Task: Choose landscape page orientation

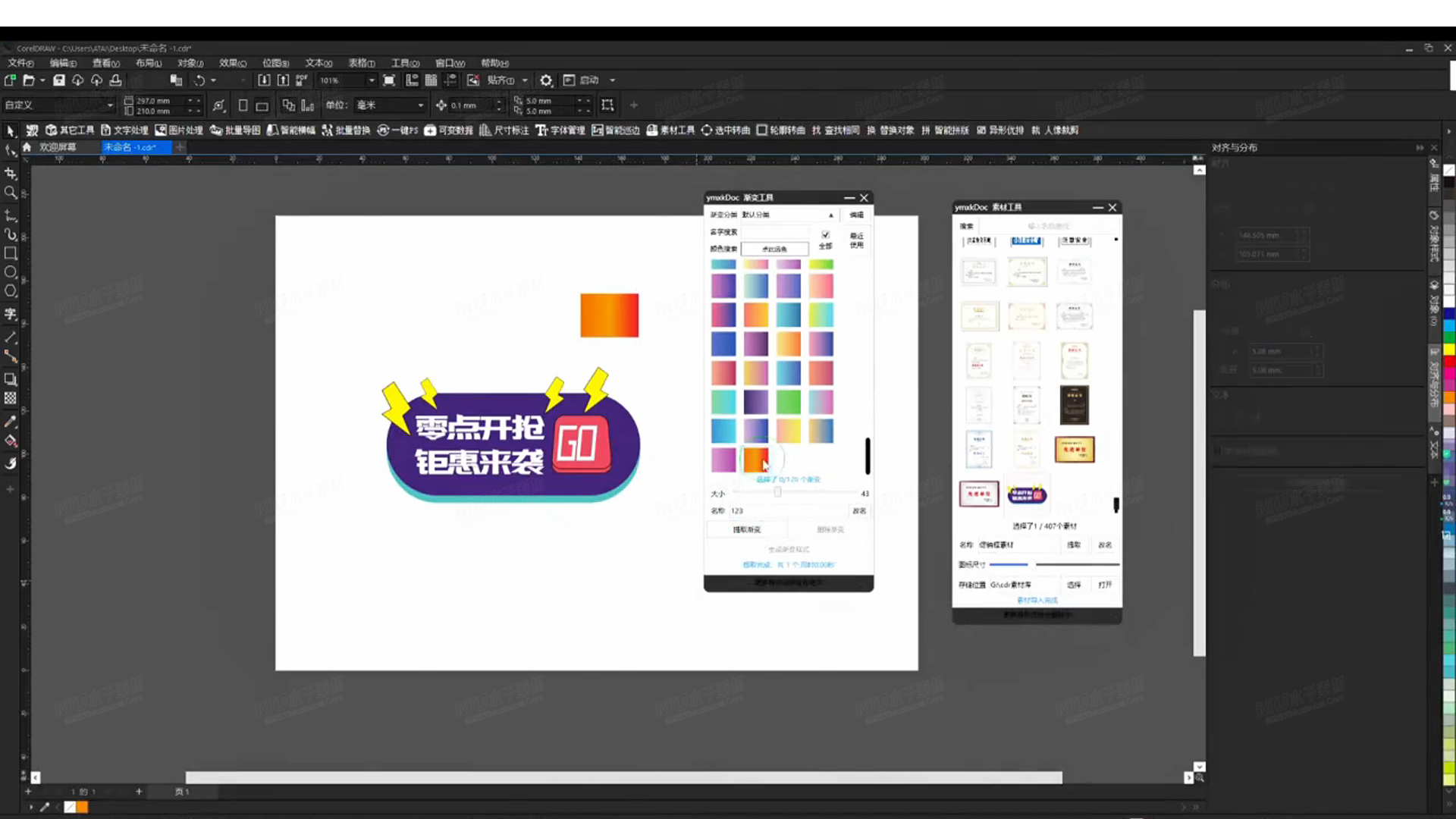Action: [262, 105]
